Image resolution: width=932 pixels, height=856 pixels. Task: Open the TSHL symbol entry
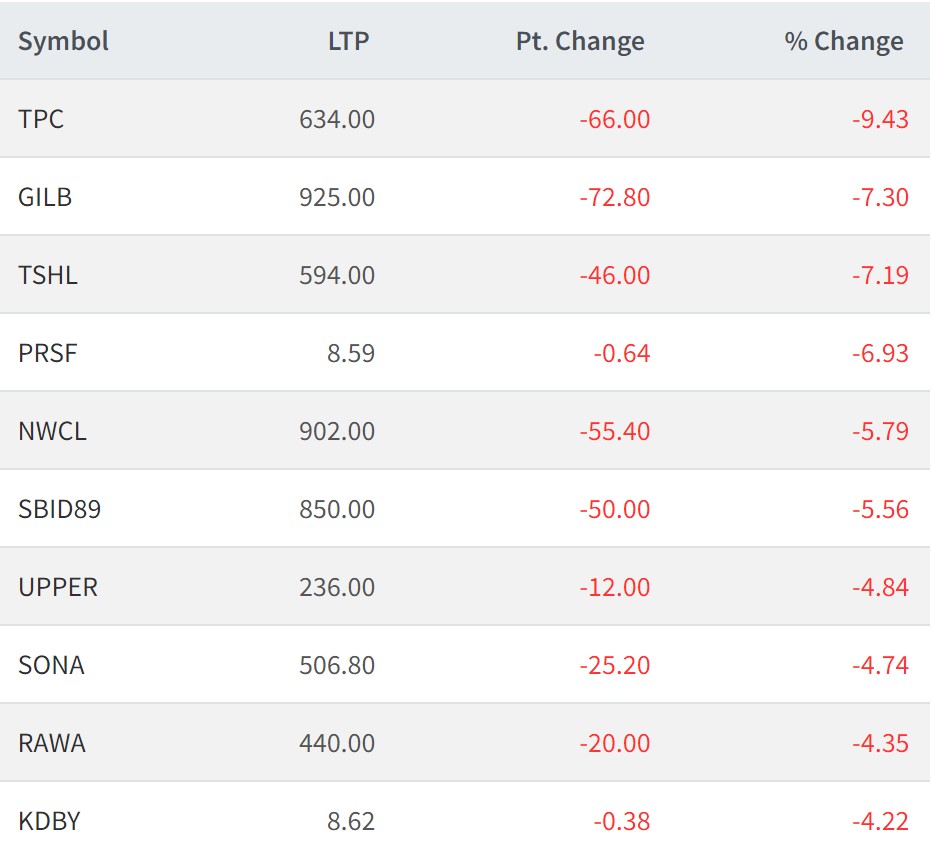[47, 275]
